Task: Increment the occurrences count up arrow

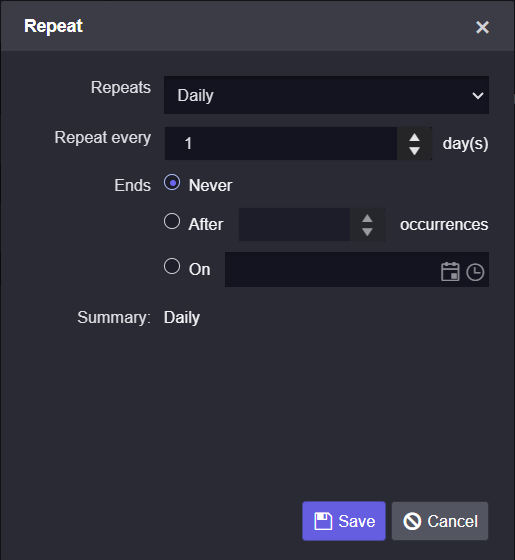Action: [x=367, y=219]
